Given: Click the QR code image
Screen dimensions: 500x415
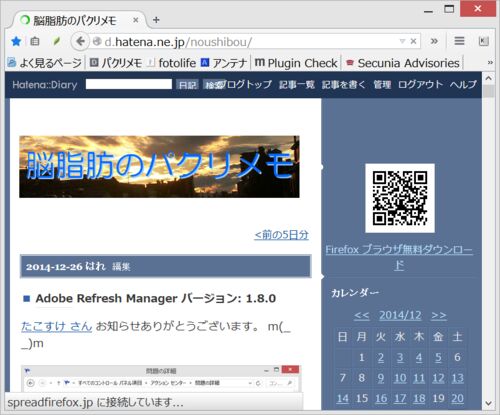Looking at the screenshot, I should click(x=400, y=198).
